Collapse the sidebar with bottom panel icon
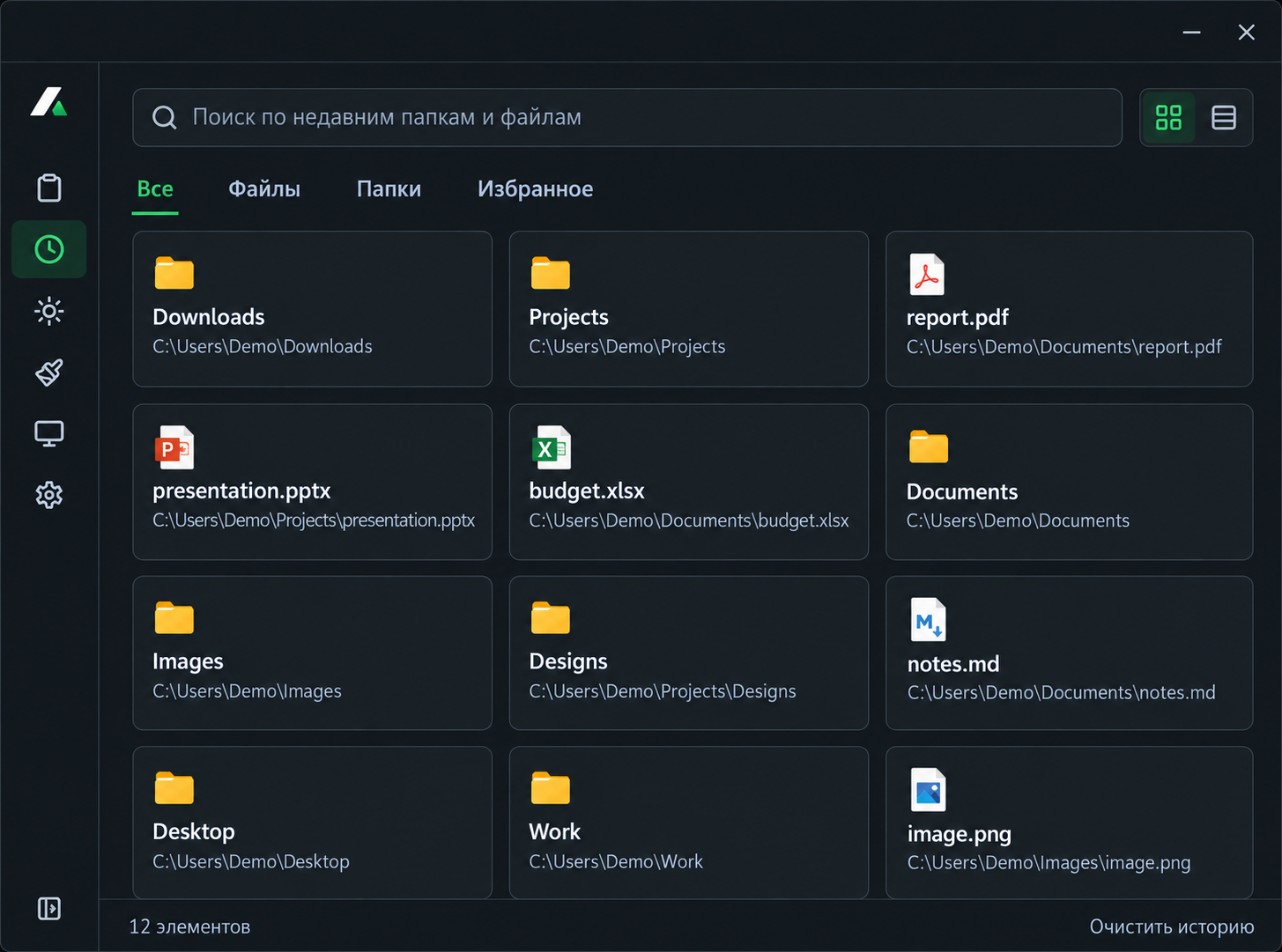The image size is (1282, 952). (x=49, y=908)
